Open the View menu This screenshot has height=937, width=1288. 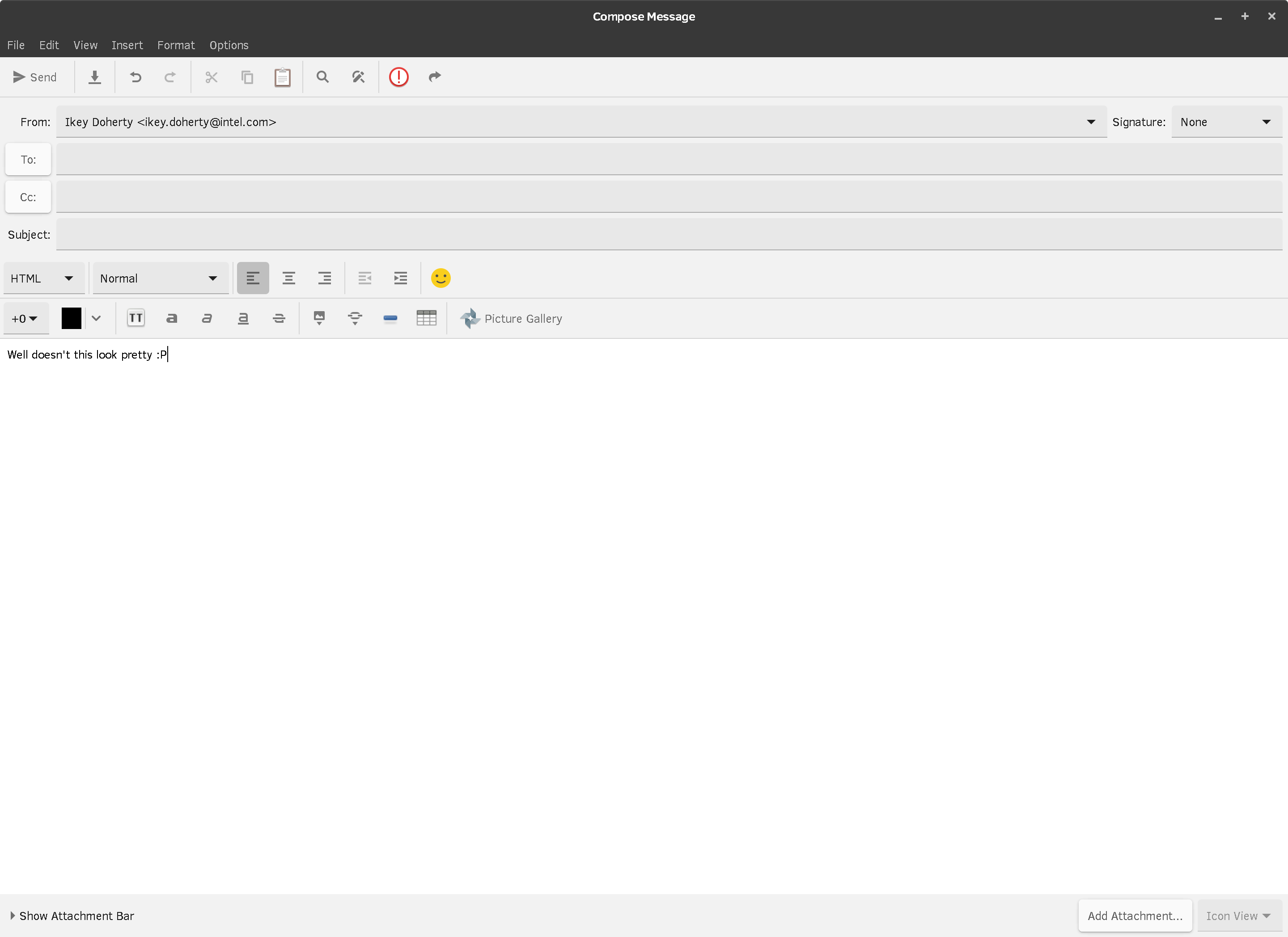click(85, 46)
